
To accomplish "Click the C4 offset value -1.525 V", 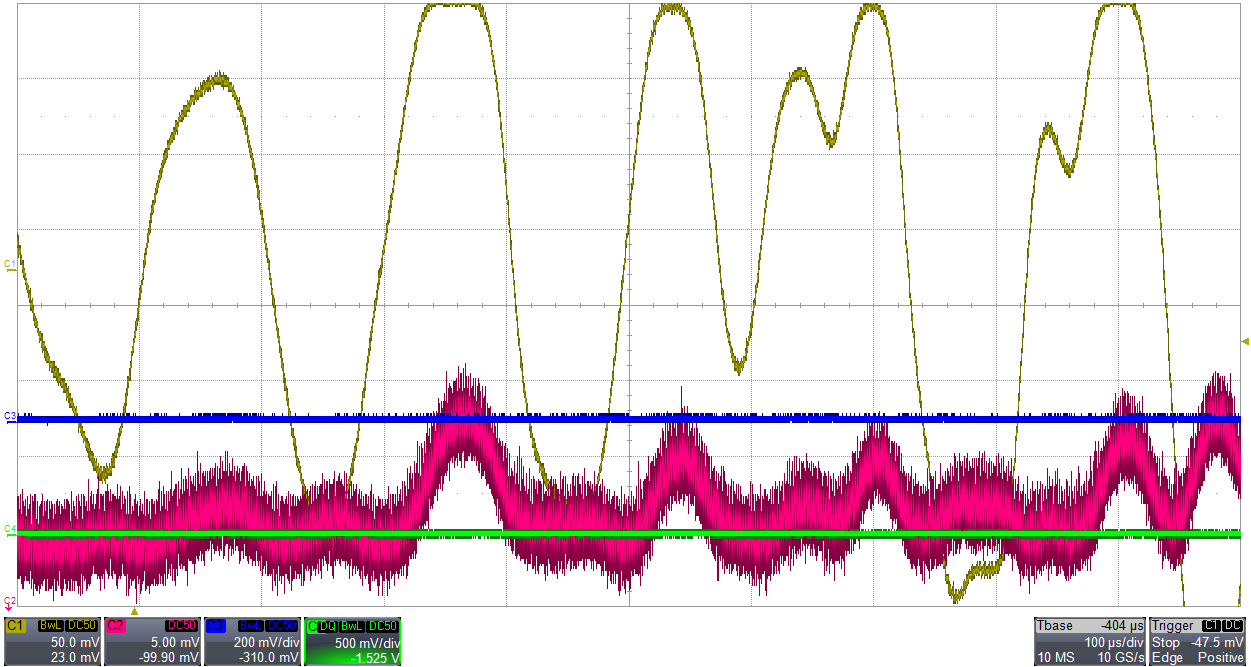I will (375, 658).
